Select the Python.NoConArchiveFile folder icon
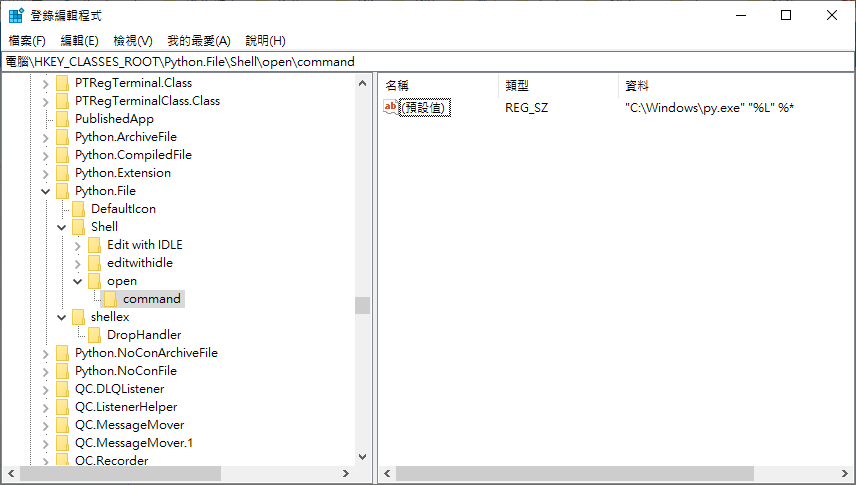 click(63, 353)
